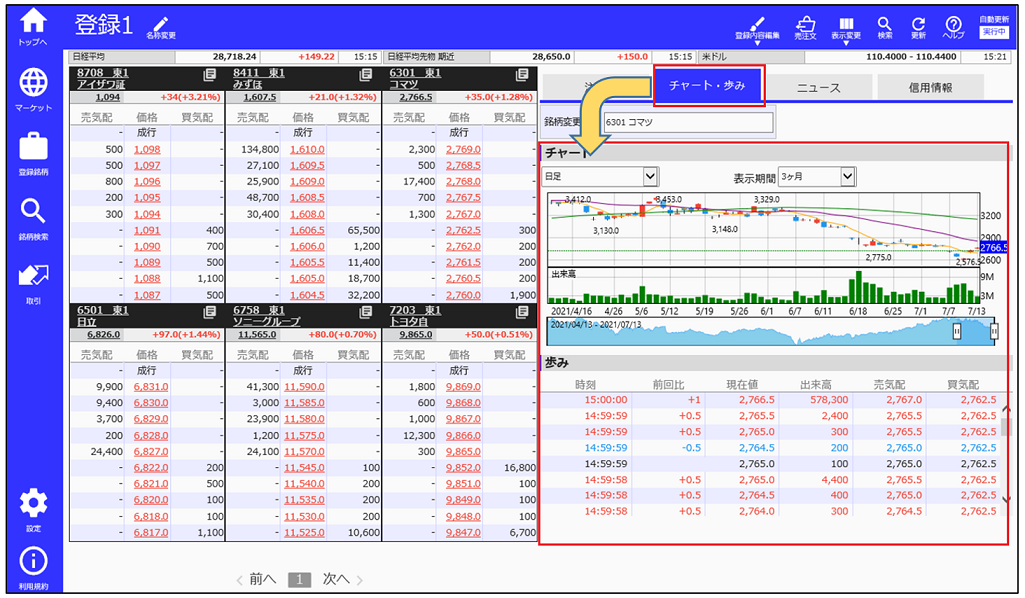The height and width of the screenshot is (598, 1025).
Task: Click 名称変更 pencil icon beside 登録1
Action: click(x=160, y=26)
